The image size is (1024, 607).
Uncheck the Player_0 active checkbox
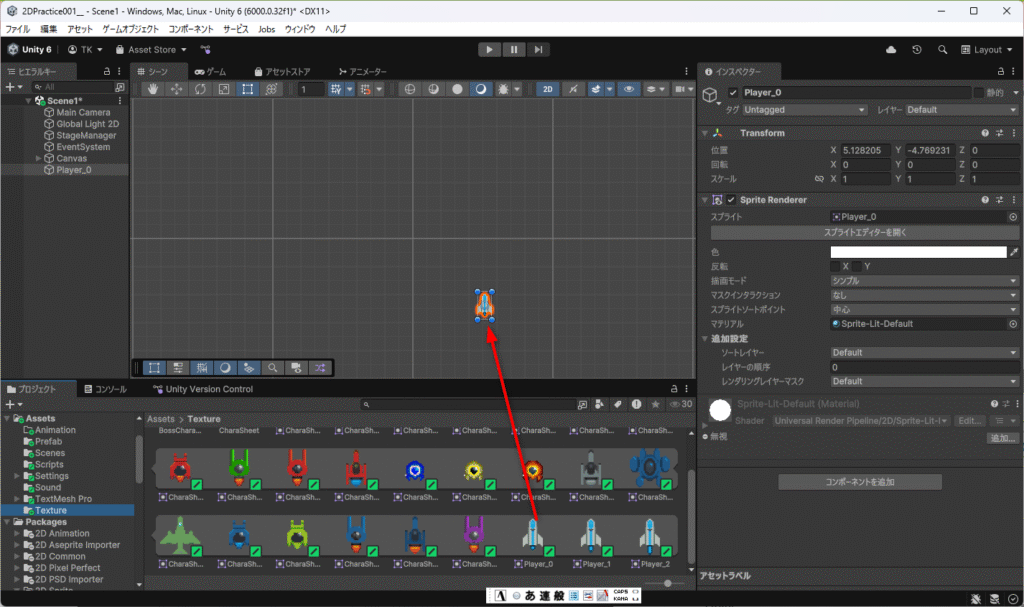[x=733, y=93]
